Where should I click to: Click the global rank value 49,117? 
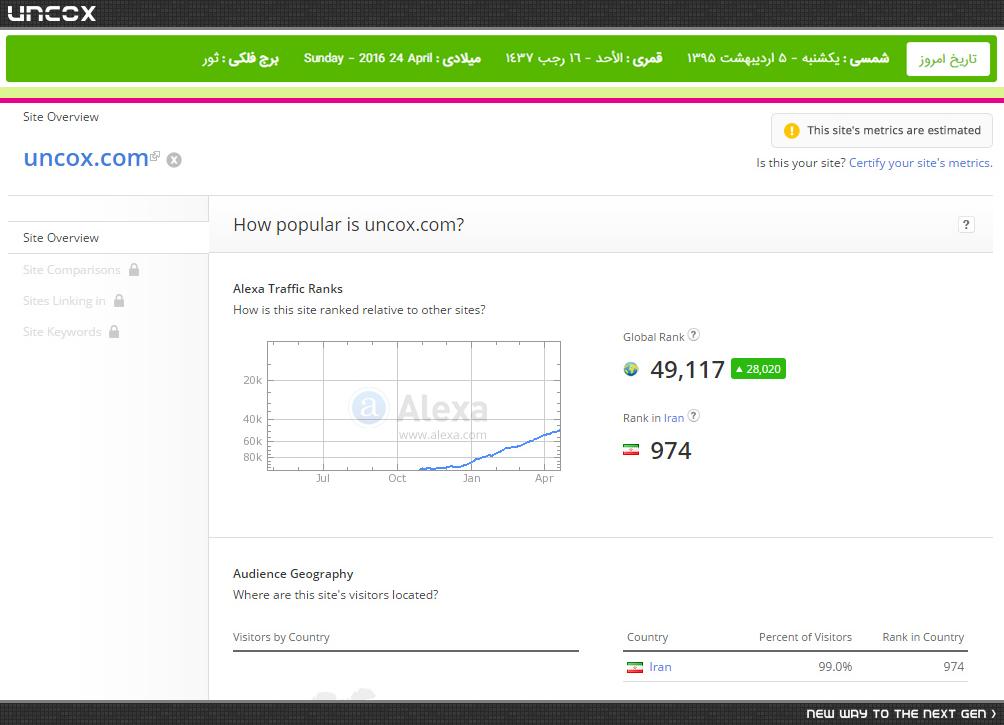[687, 370]
